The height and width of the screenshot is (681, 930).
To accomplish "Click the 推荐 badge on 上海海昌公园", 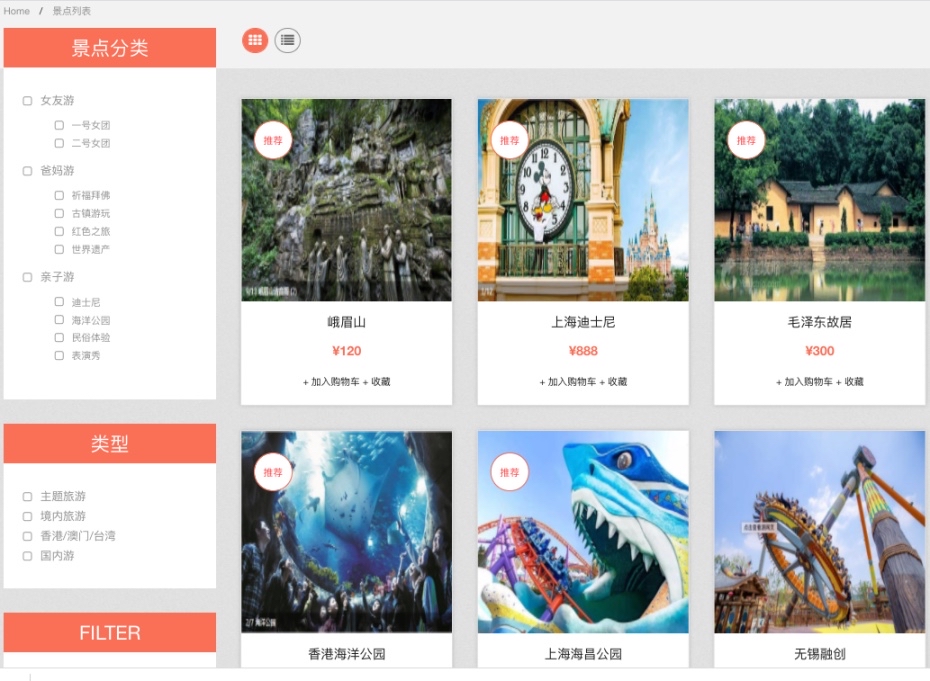I will coord(509,472).
